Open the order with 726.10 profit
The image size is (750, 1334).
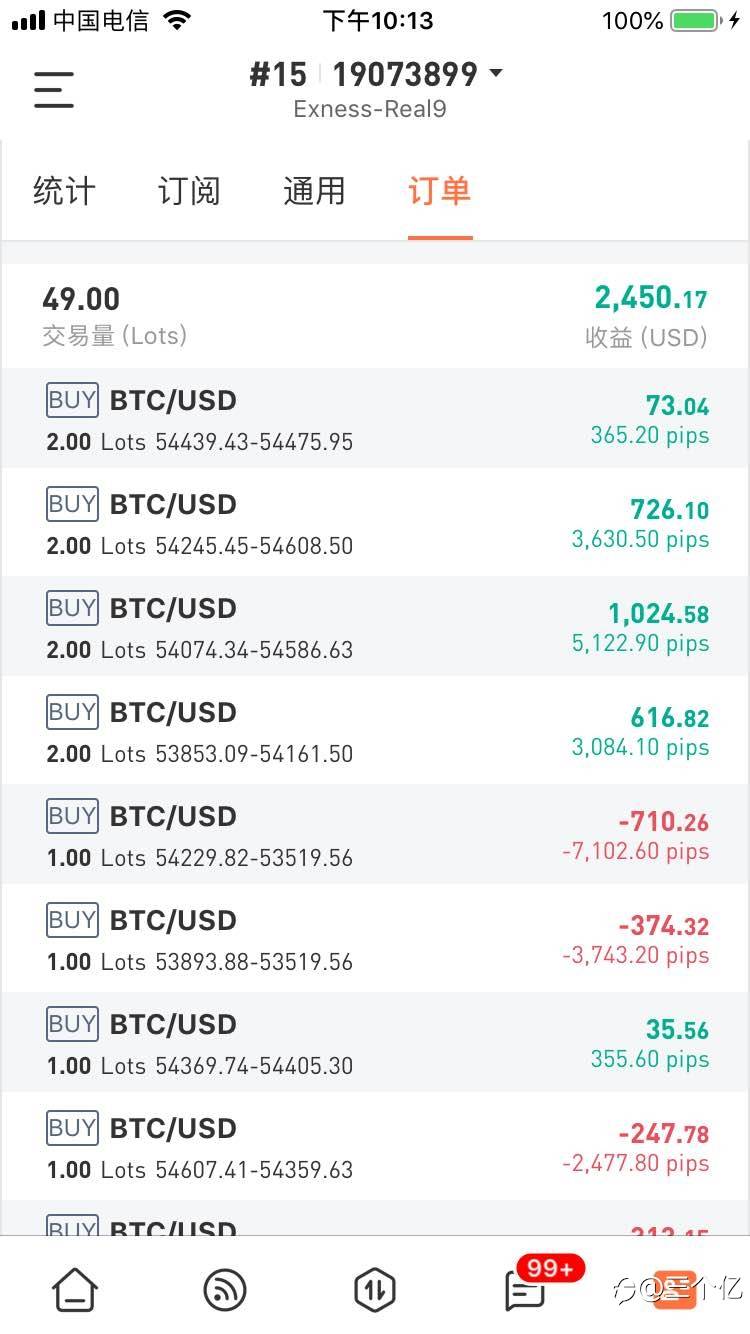(x=375, y=523)
